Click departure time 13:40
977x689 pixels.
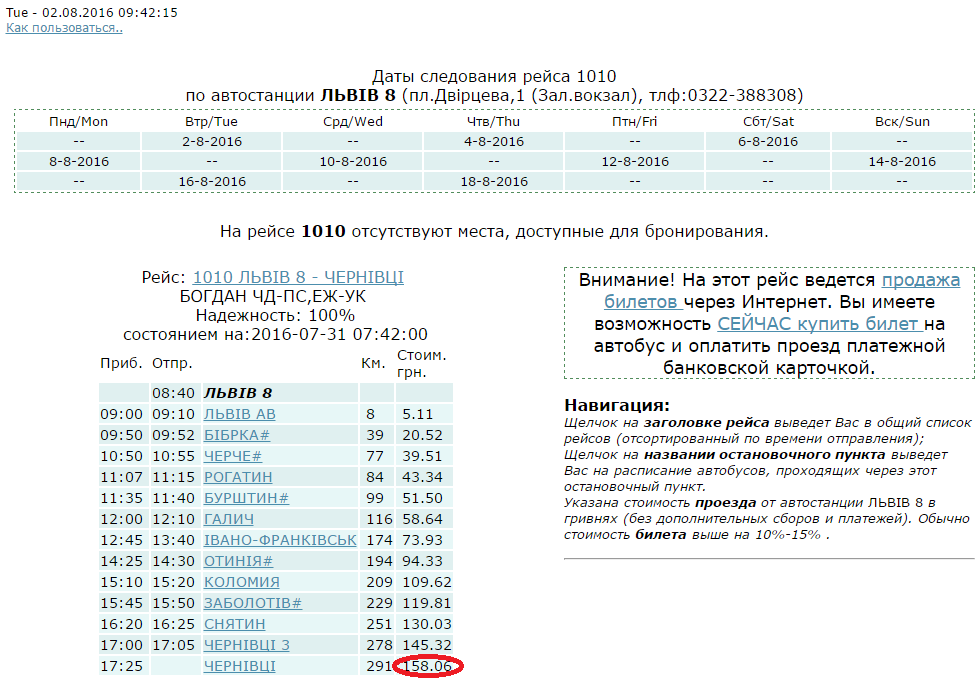(174, 540)
